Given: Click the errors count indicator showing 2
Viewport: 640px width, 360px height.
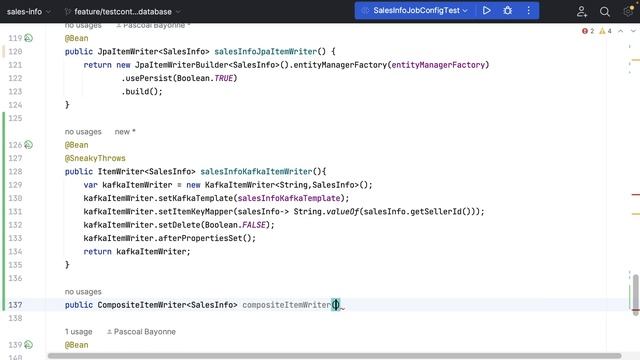Looking at the screenshot, I should coord(588,31).
